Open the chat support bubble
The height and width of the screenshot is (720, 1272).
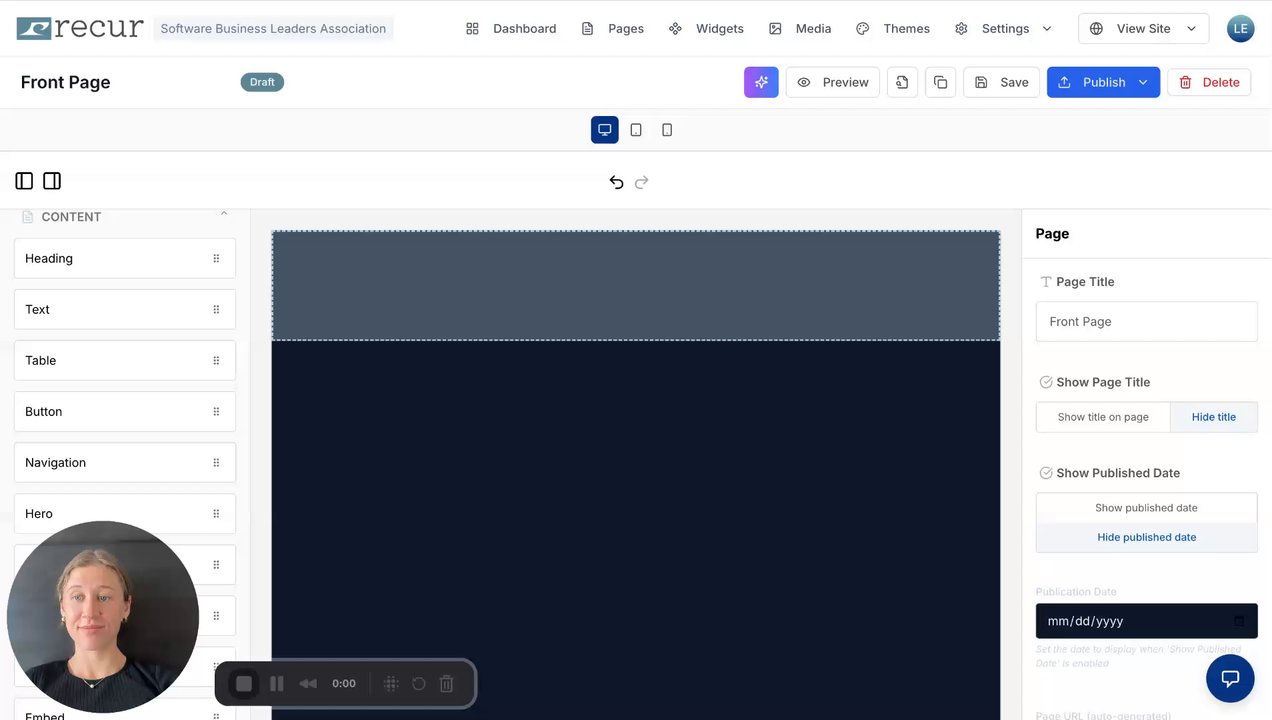point(1230,679)
